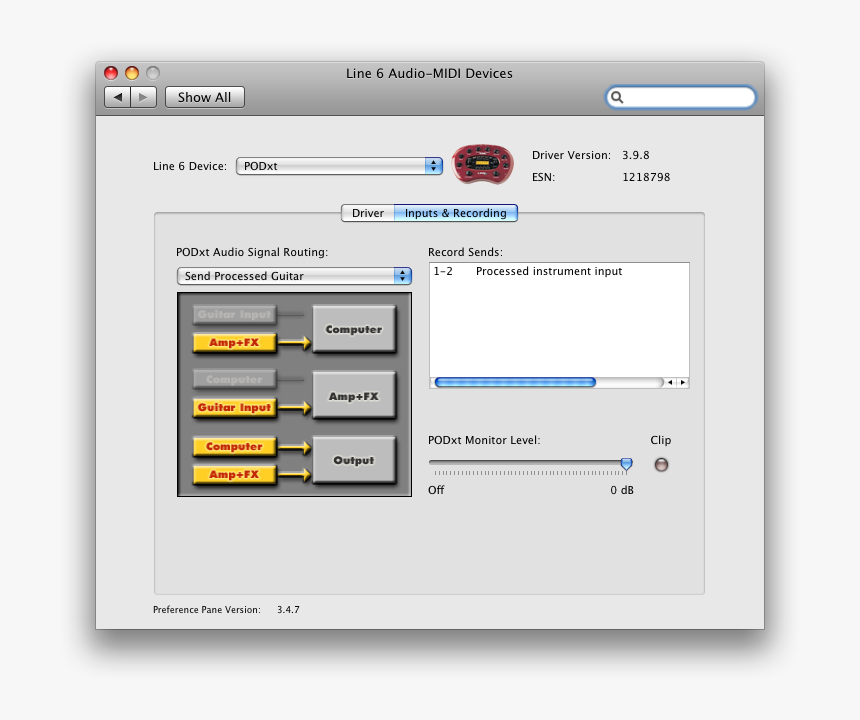Click the ESN value 1218798
Viewport: 860px width, 720px height.
pos(646,177)
